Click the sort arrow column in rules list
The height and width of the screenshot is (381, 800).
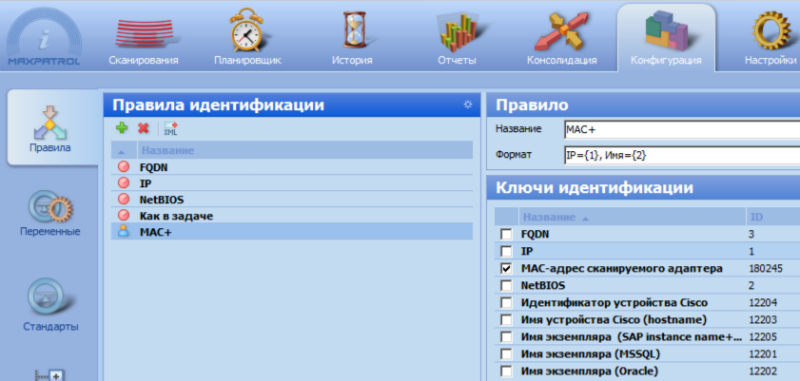click(124, 150)
